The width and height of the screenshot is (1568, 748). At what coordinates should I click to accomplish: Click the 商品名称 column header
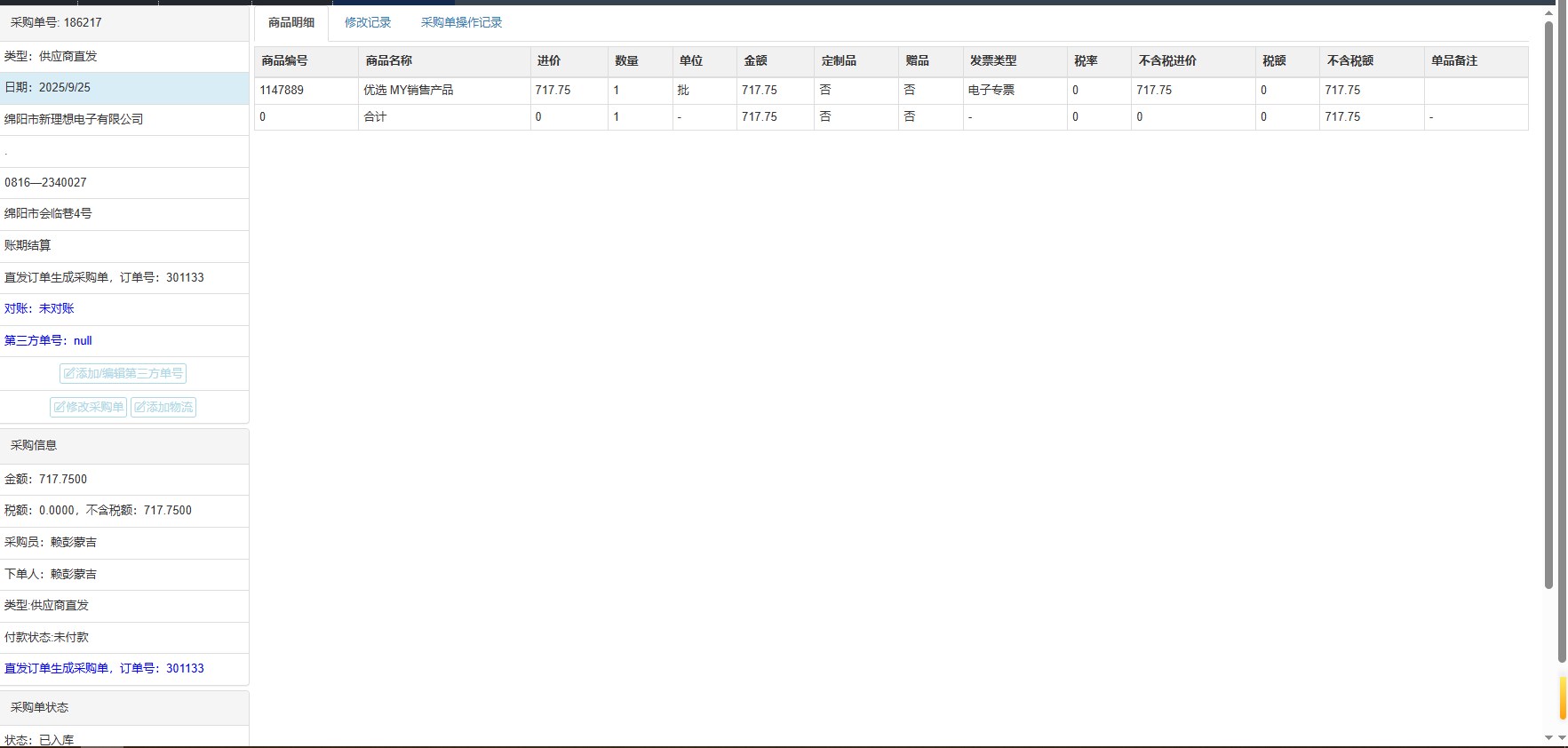389,60
